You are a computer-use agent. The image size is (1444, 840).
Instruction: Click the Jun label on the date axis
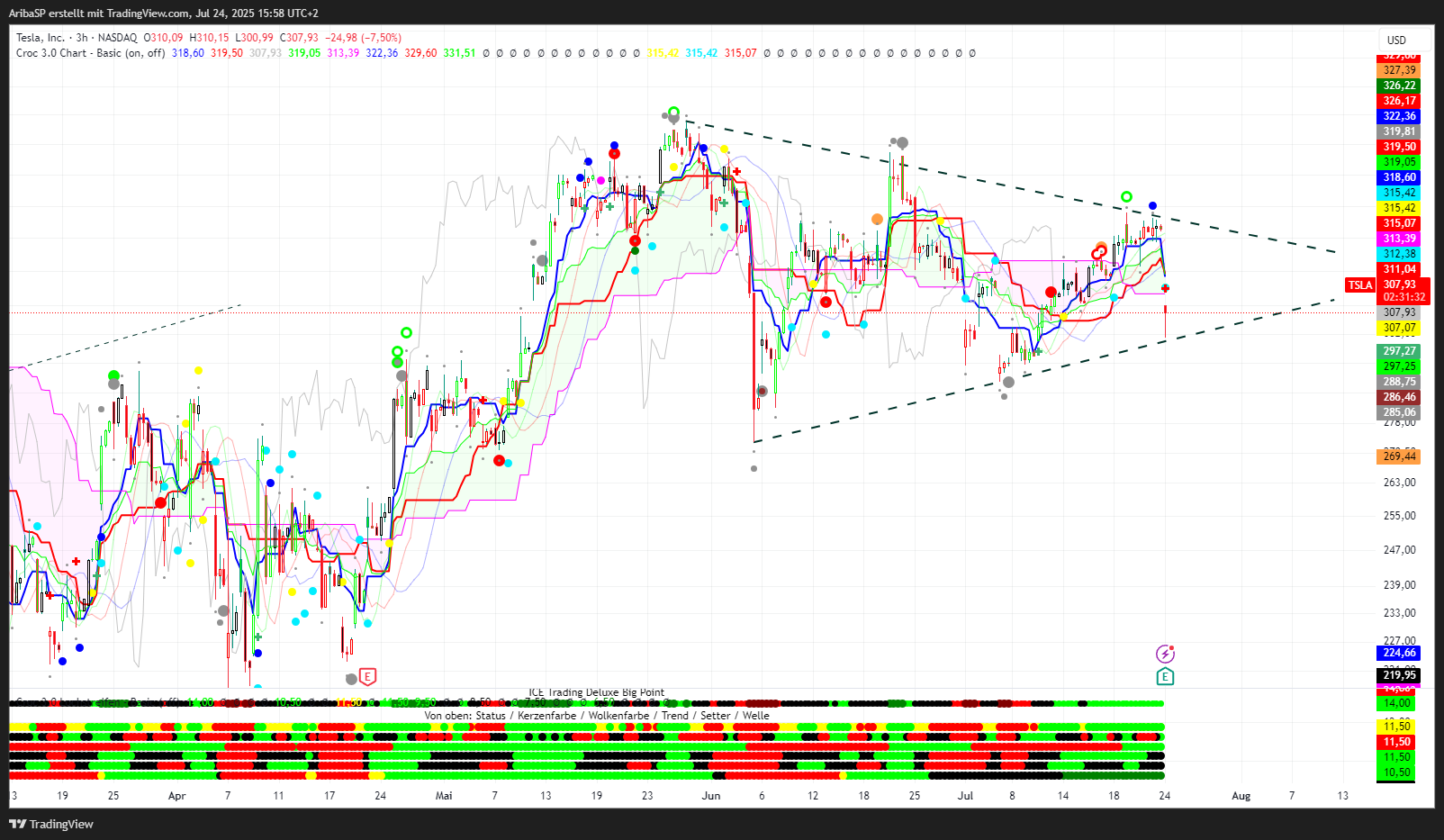[711, 796]
